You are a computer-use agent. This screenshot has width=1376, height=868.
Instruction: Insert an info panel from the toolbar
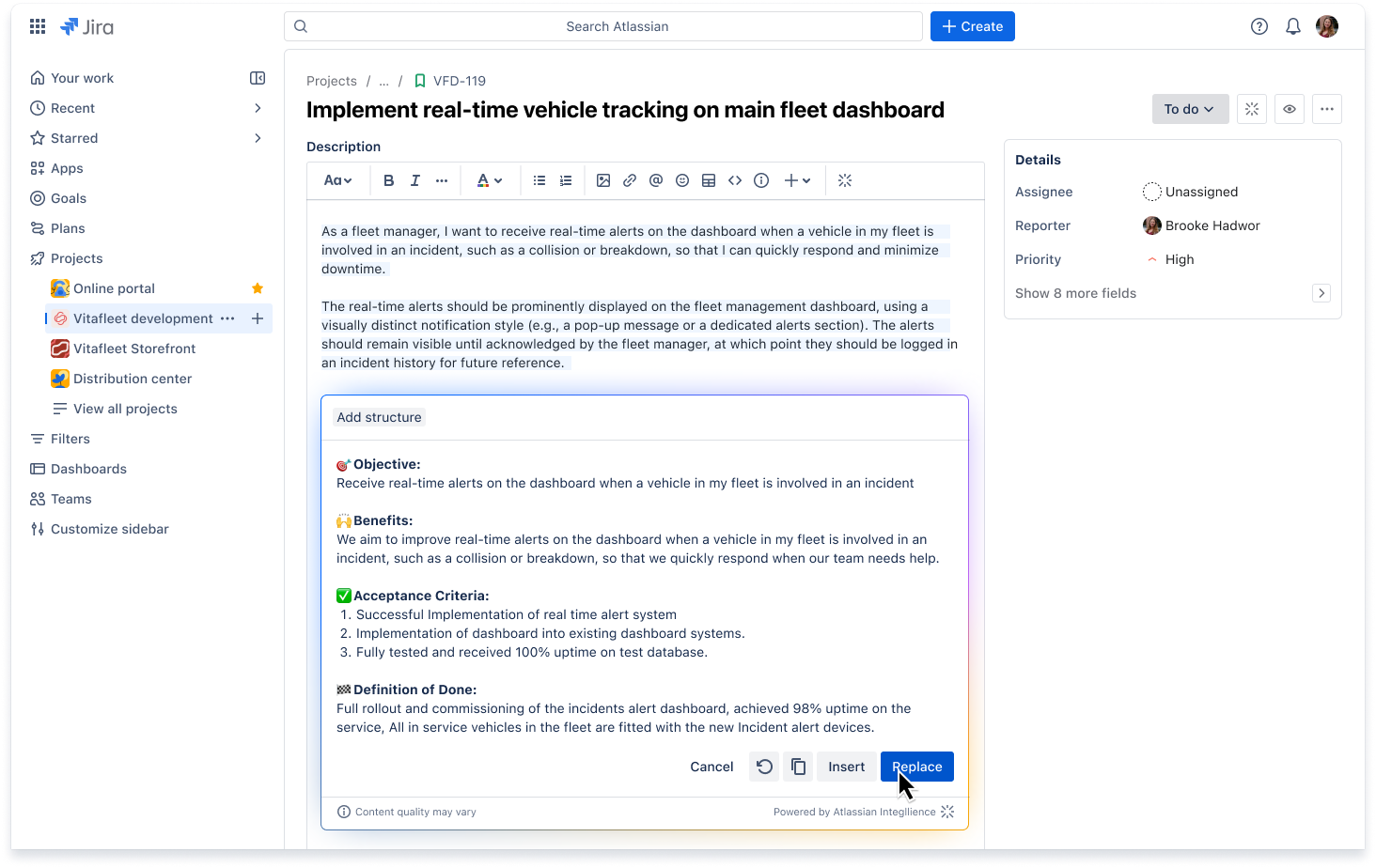pyautogui.click(x=761, y=180)
